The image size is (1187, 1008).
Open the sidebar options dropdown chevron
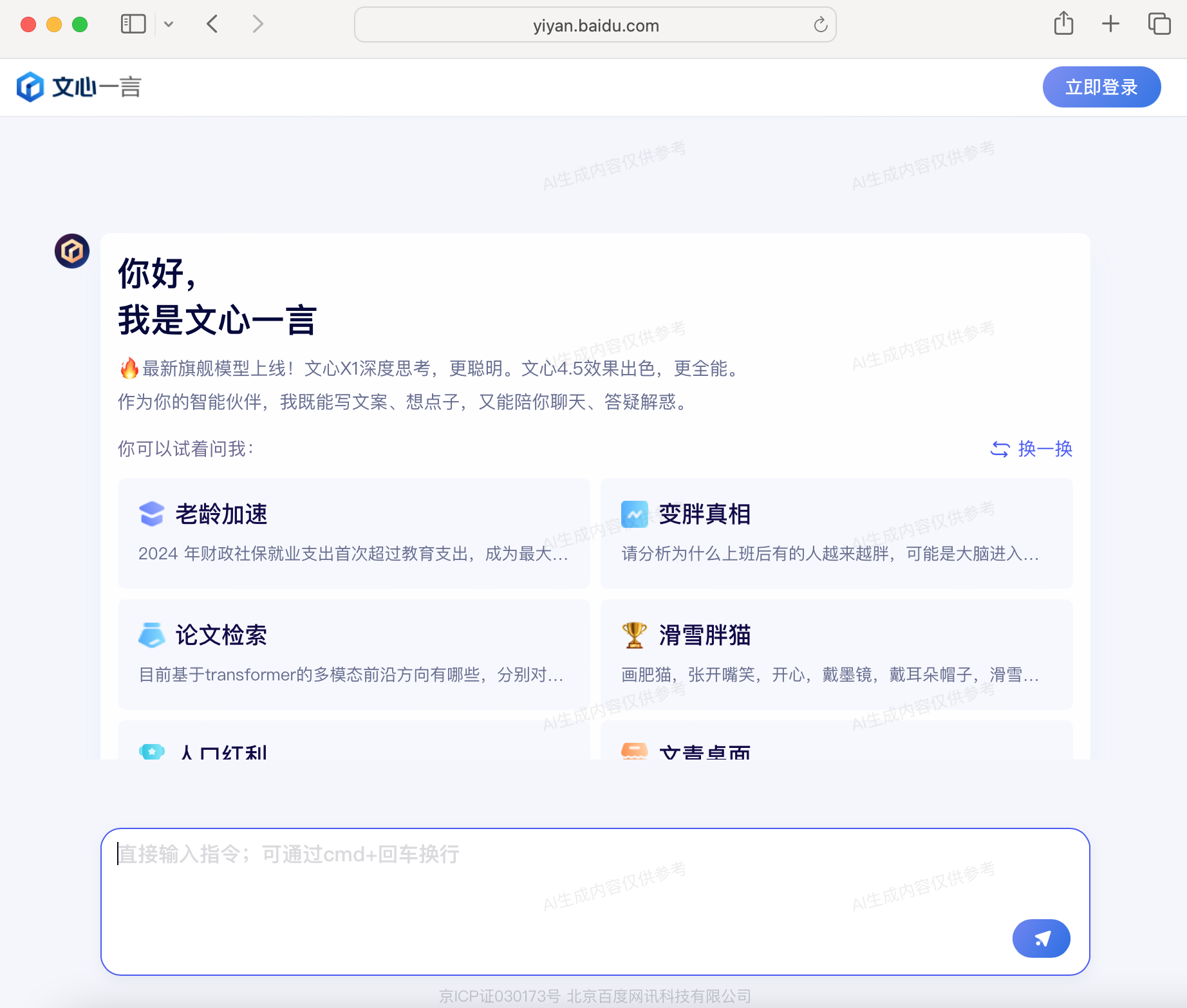point(169,24)
